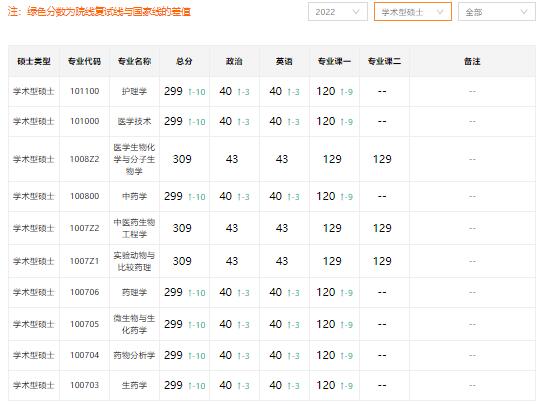Expand the 全部 filter dropdown
Screen dimensions: 542x407
pos(496,12)
